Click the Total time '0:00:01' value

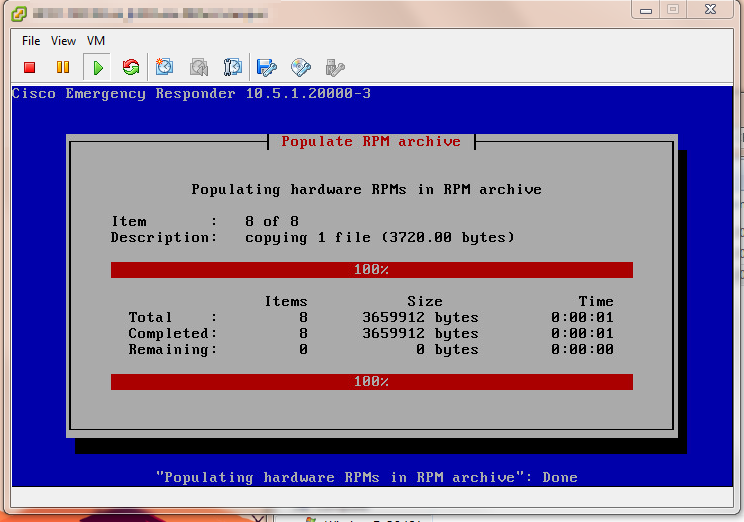pyautogui.click(x=582, y=317)
